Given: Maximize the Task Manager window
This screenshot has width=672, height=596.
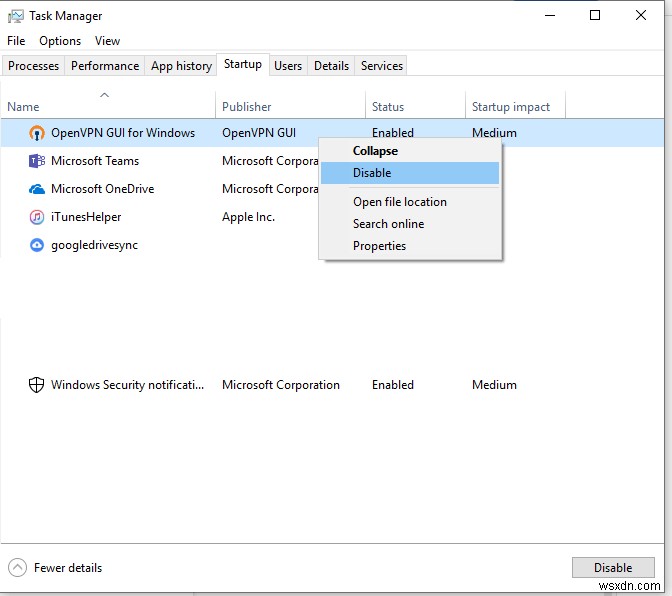Looking at the screenshot, I should tap(595, 15).
